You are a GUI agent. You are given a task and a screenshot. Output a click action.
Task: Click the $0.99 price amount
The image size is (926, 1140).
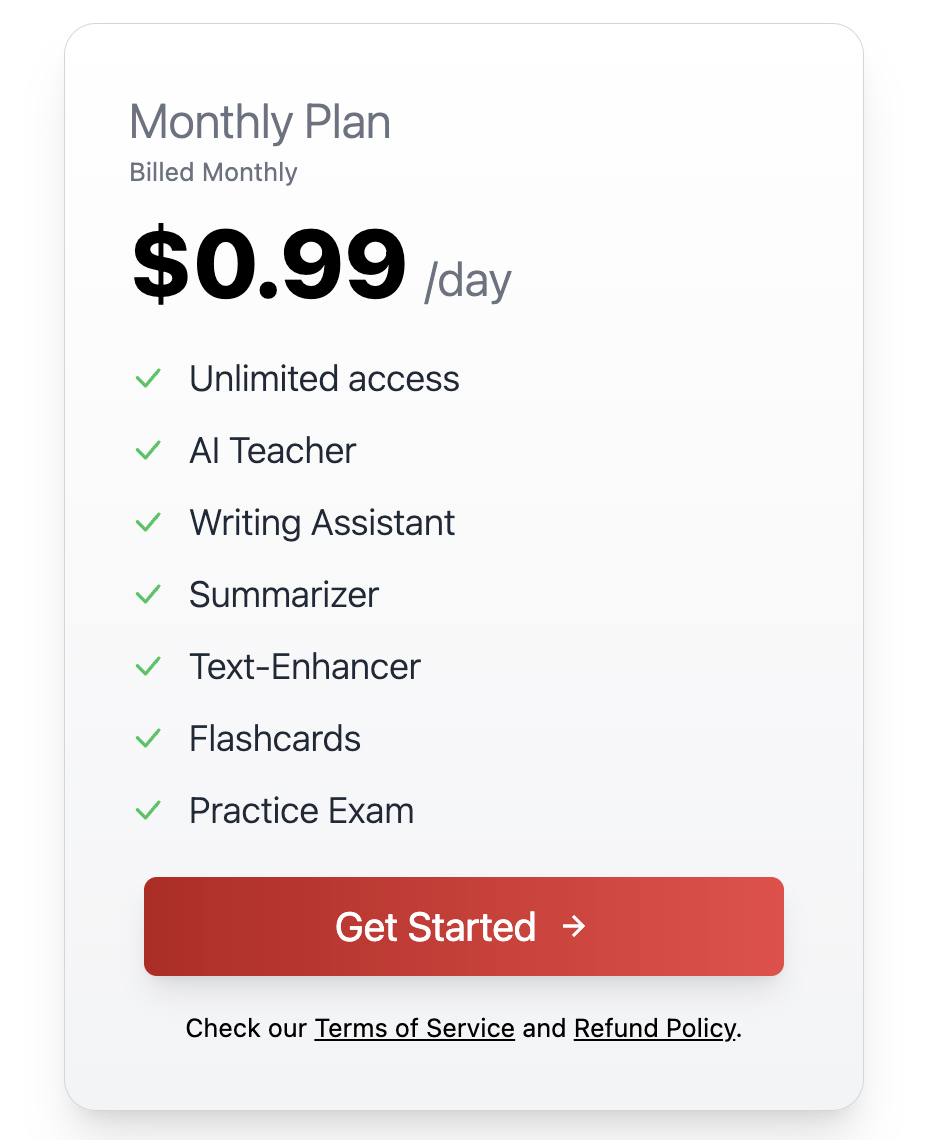(x=269, y=264)
